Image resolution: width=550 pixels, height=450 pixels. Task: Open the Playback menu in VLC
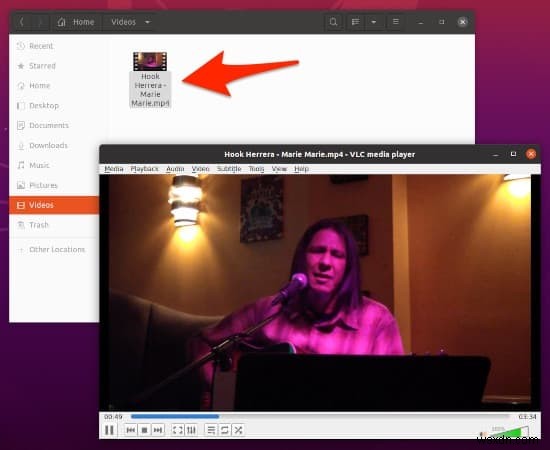coord(145,169)
